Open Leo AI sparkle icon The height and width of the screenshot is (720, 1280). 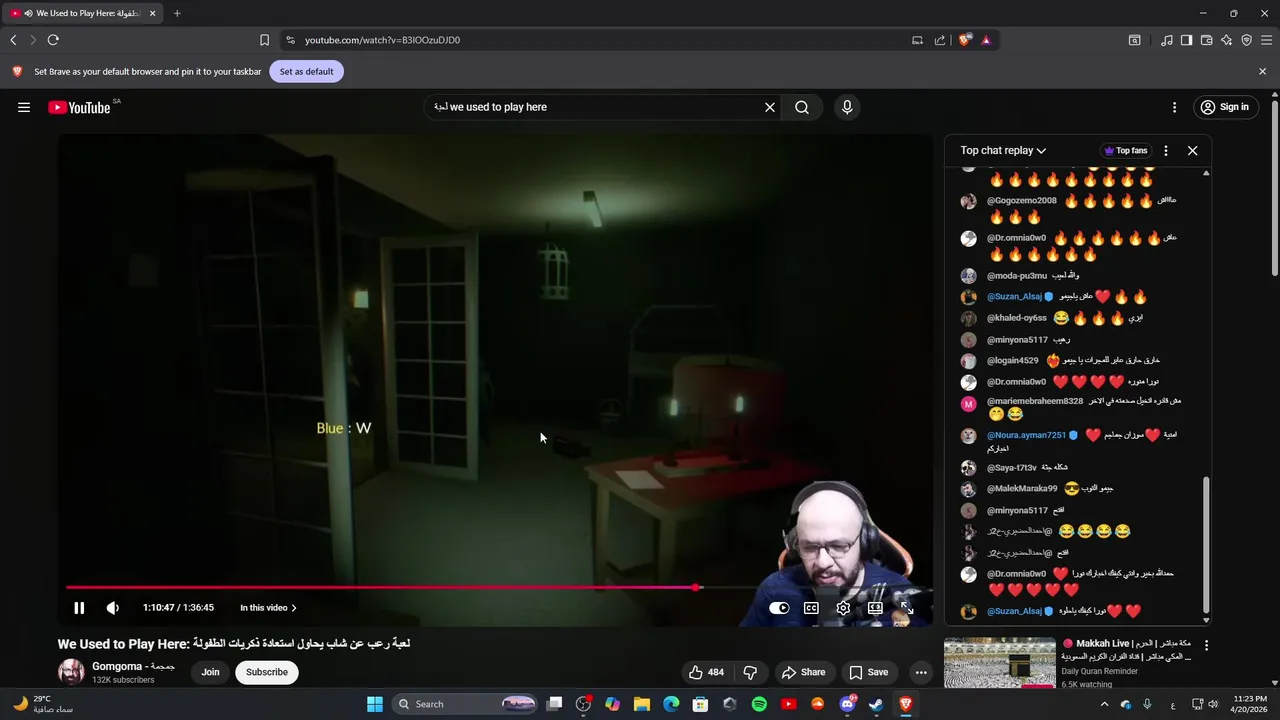point(1226,40)
